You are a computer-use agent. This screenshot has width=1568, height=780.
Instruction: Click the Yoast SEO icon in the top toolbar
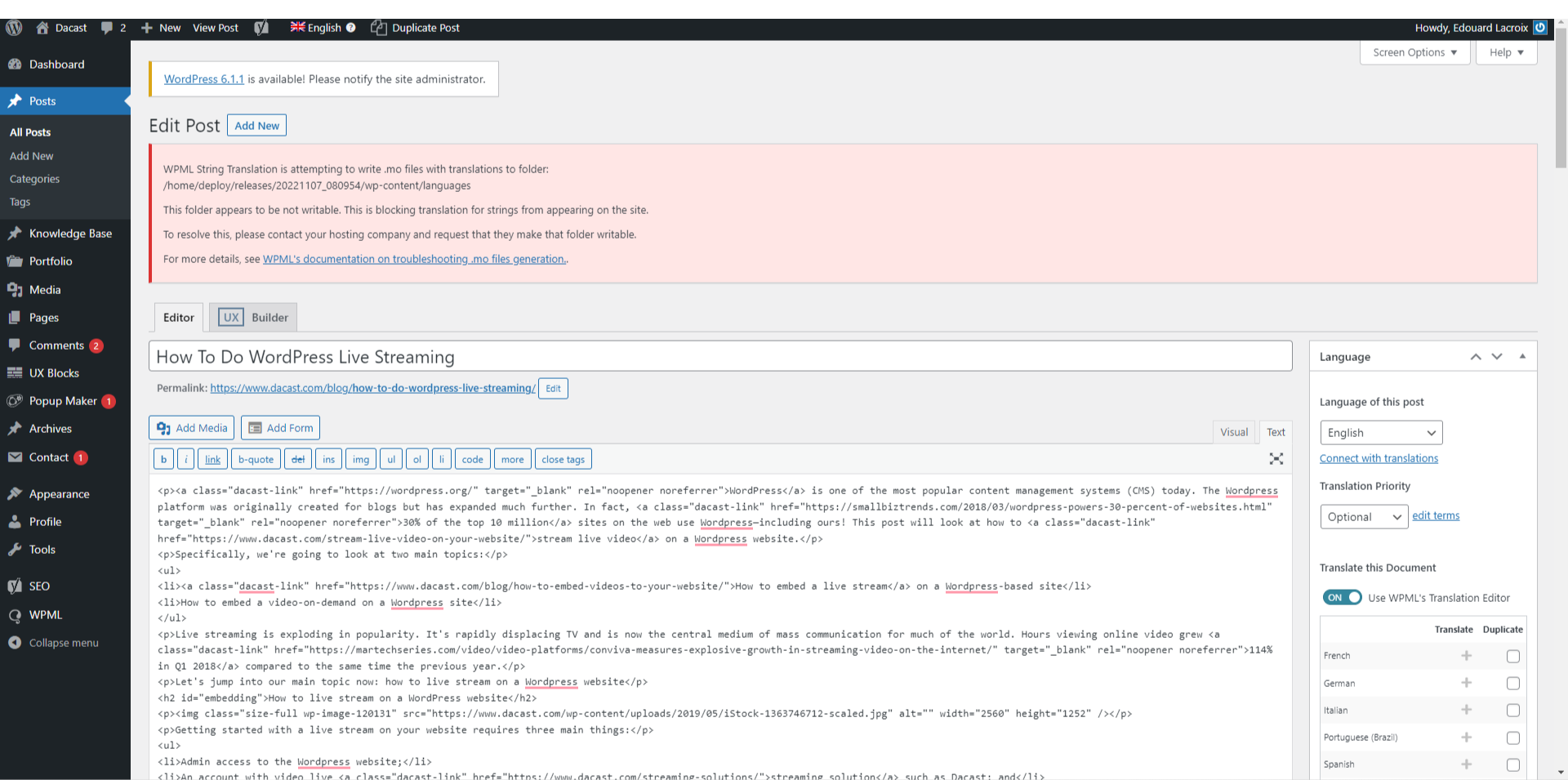pyautogui.click(x=261, y=27)
